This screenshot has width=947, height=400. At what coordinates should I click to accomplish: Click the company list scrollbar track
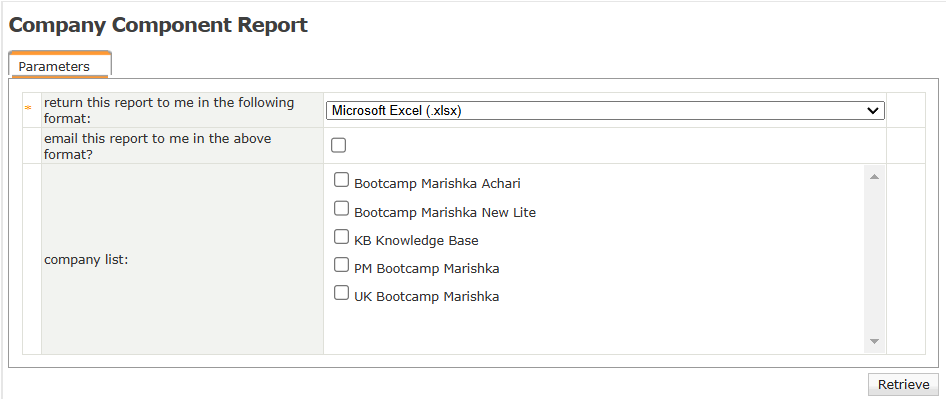pyautogui.click(x=874, y=260)
